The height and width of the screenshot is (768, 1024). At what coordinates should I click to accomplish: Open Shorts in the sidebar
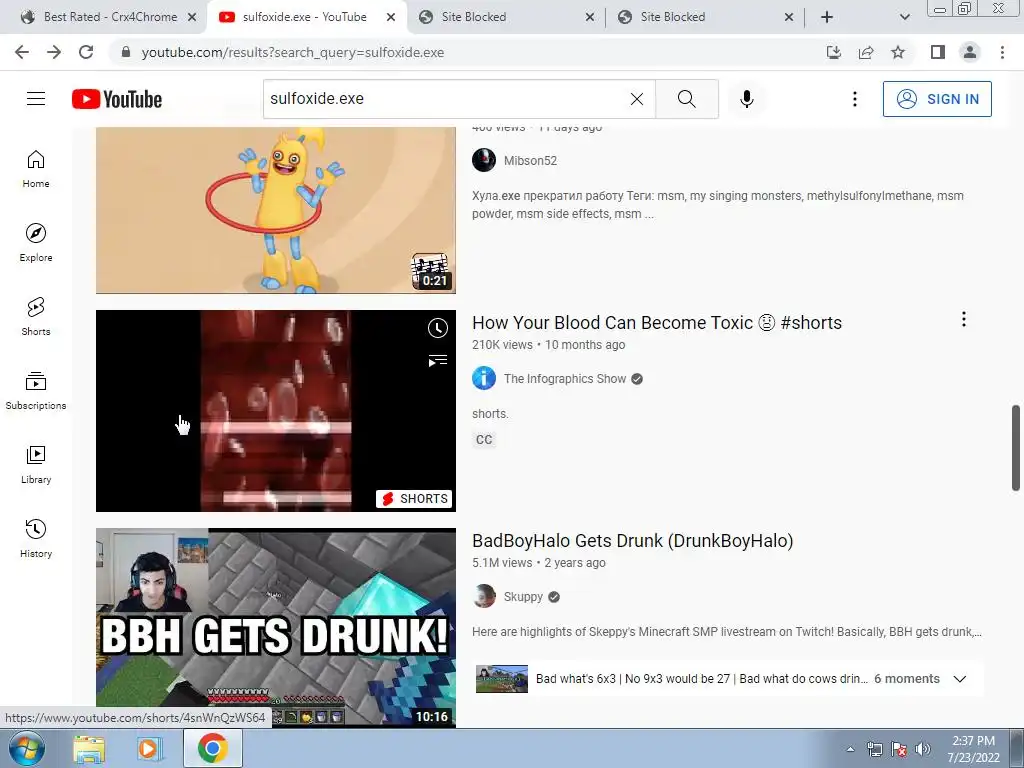pos(36,317)
